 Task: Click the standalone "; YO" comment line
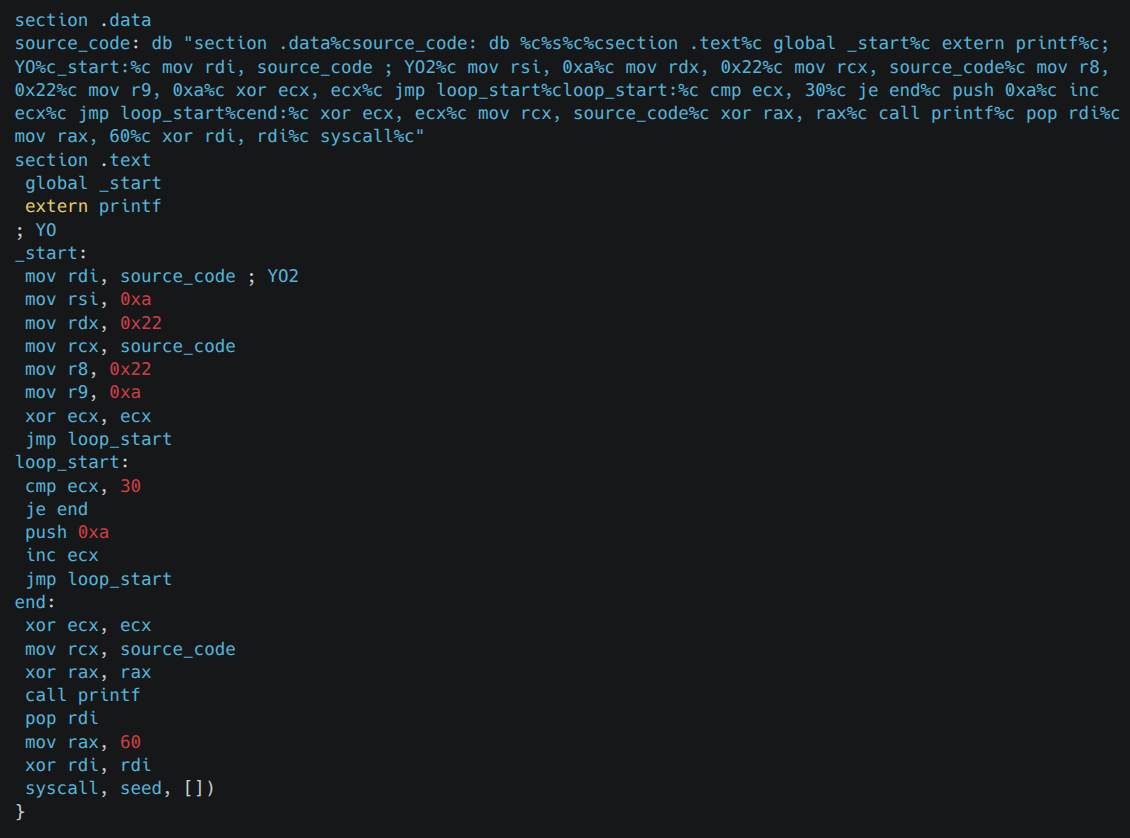[36, 230]
